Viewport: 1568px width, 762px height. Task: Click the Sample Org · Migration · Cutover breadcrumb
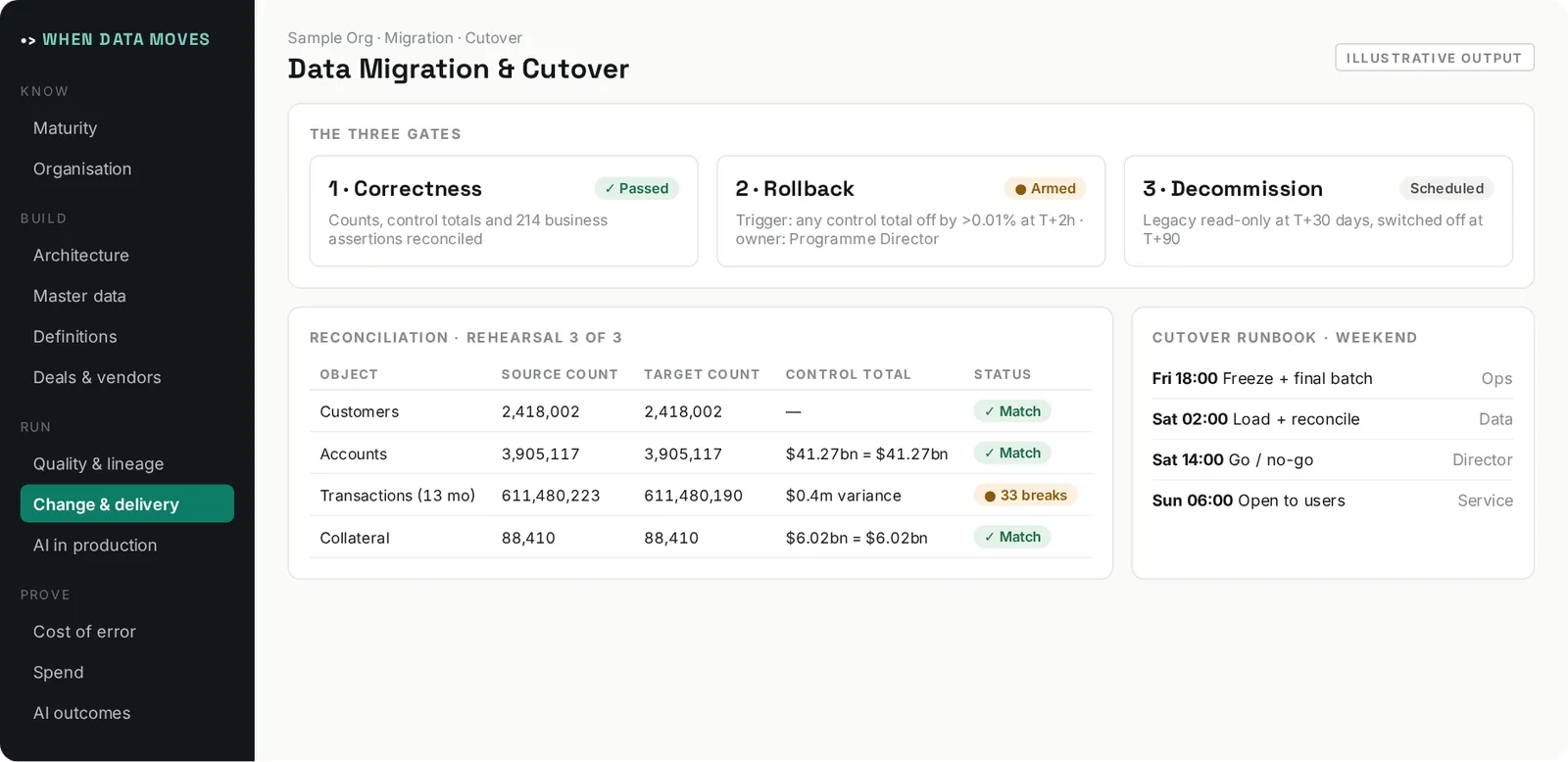click(405, 38)
